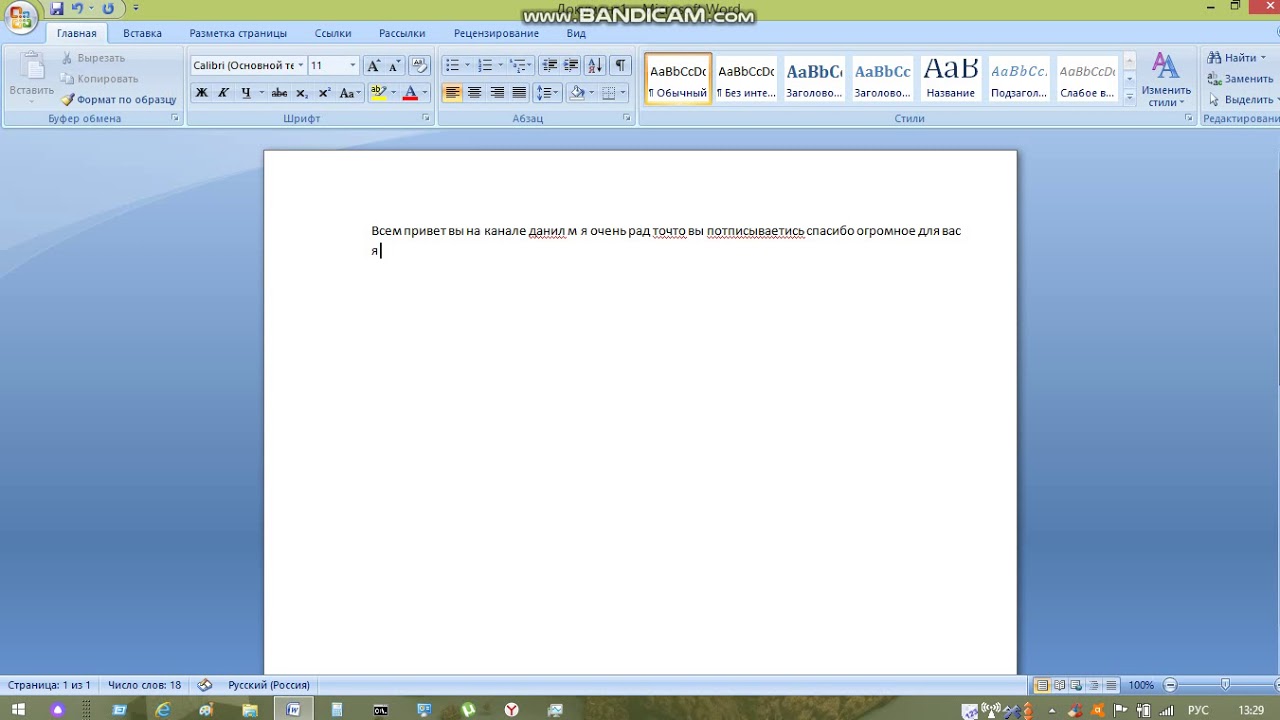The width and height of the screenshot is (1280, 720).
Task: Increase font size with Grow Font
Action: (x=374, y=66)
